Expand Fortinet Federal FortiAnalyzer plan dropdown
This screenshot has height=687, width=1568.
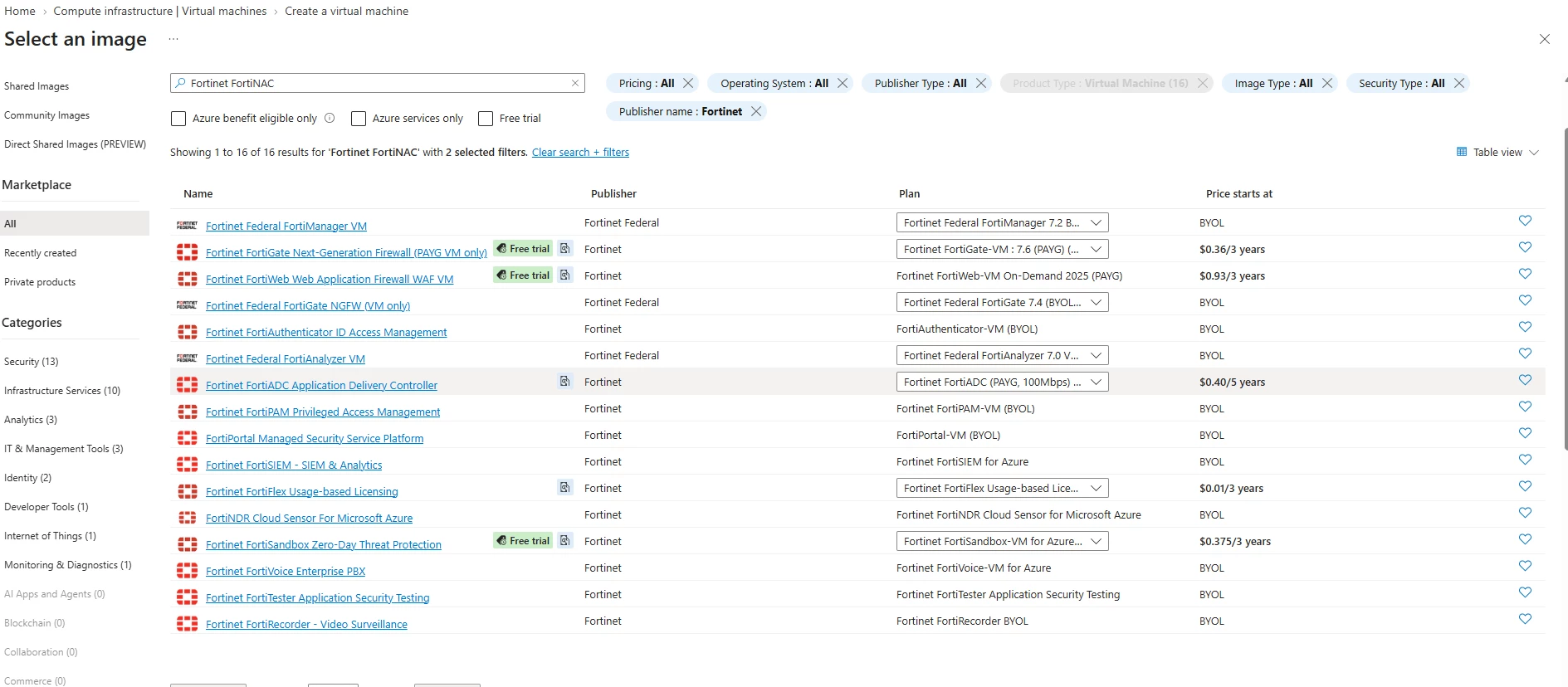[1003, 355]
